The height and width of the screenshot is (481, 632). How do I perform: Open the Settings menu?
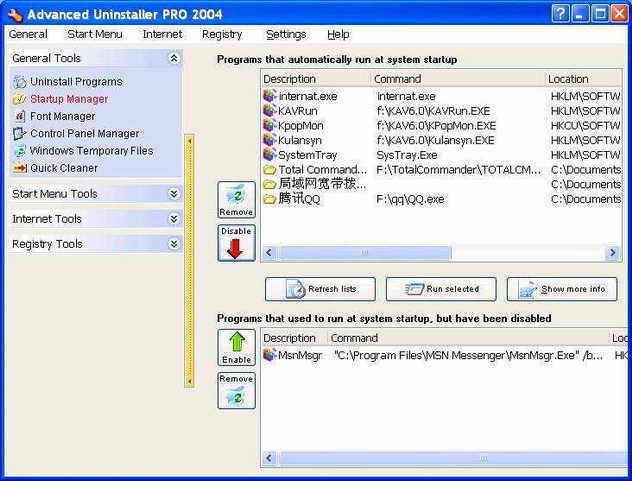click(286, 34)
